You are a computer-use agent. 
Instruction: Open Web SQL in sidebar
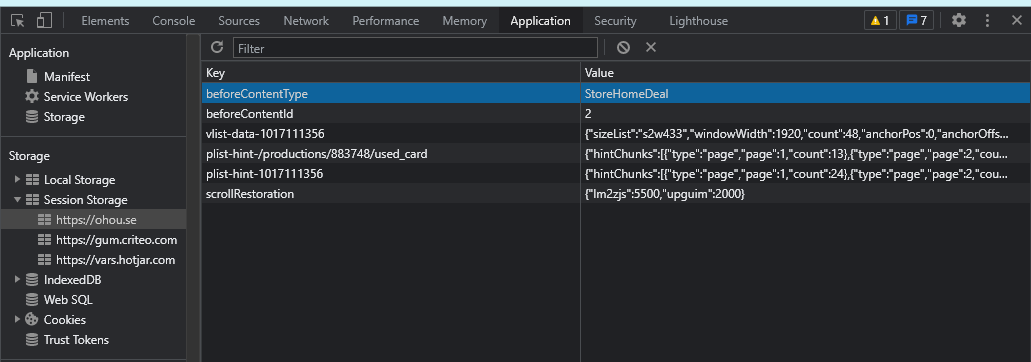(68, 300)
